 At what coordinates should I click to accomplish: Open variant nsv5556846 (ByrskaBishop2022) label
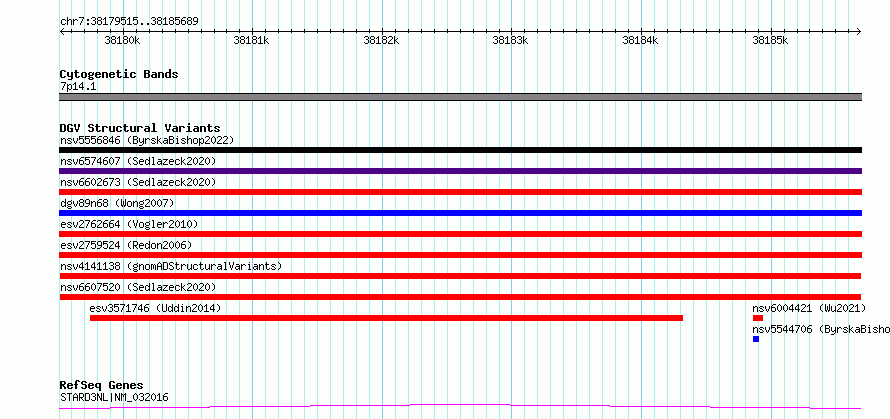(x=147, y=140)
